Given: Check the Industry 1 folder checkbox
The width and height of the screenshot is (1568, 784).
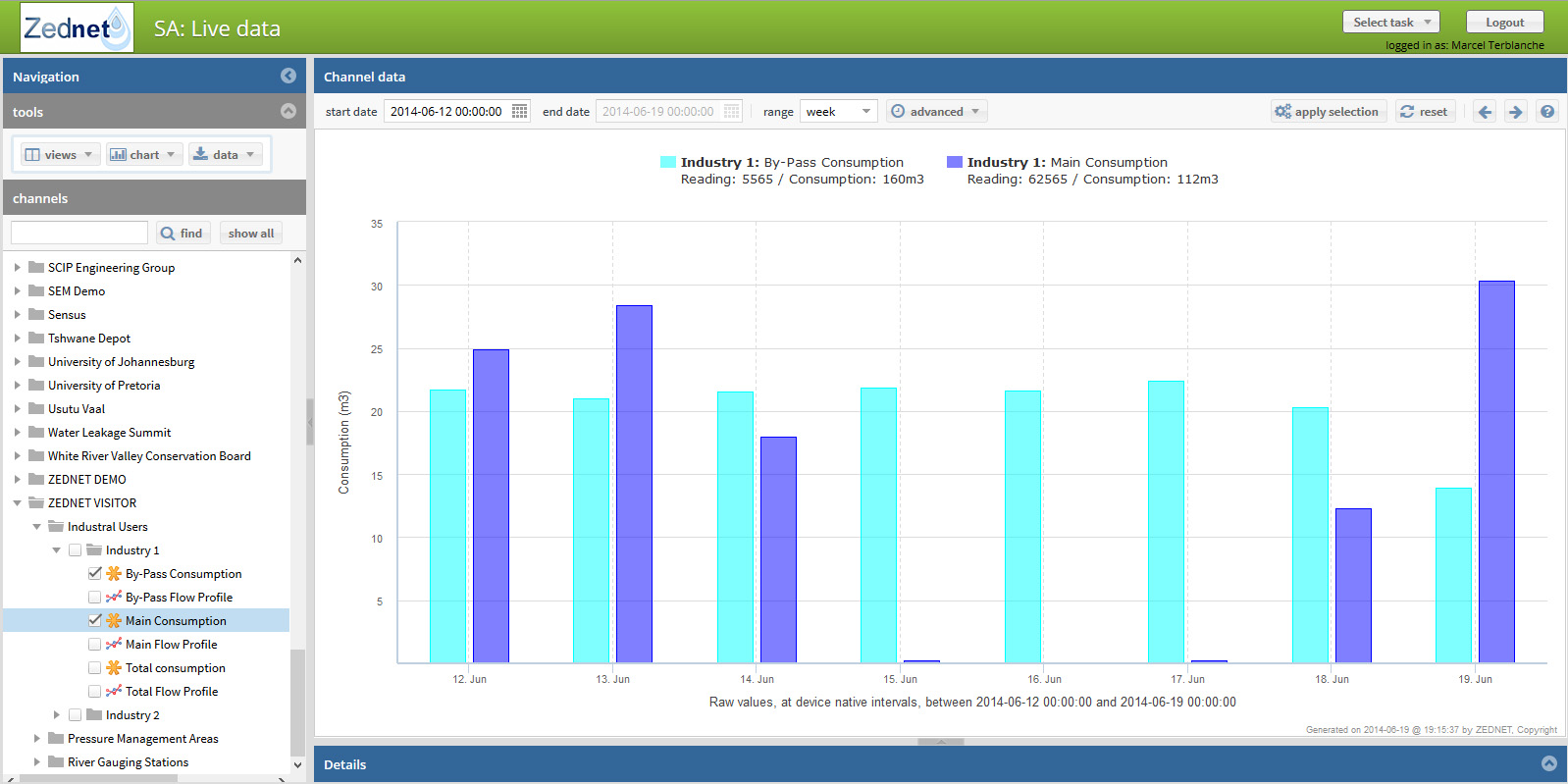Looking at the screenshot, I should coord(75,549).
